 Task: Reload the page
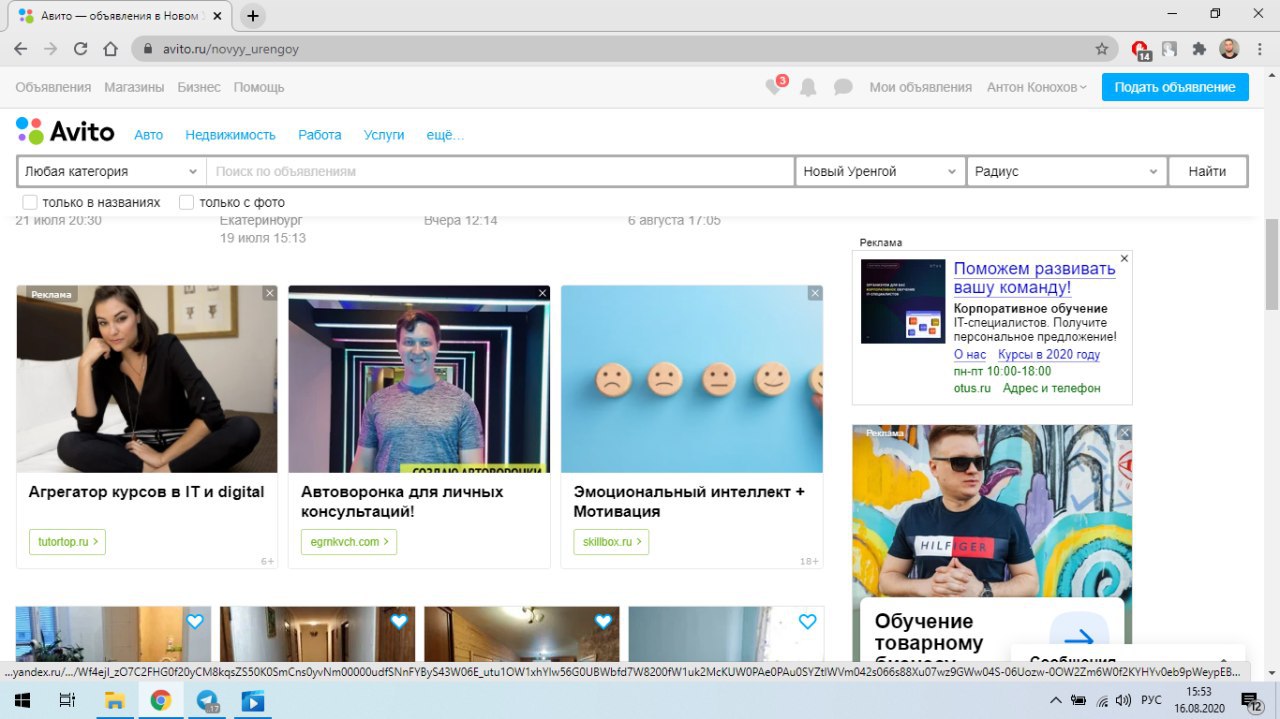pyautogui.click(x=81, y=48)
